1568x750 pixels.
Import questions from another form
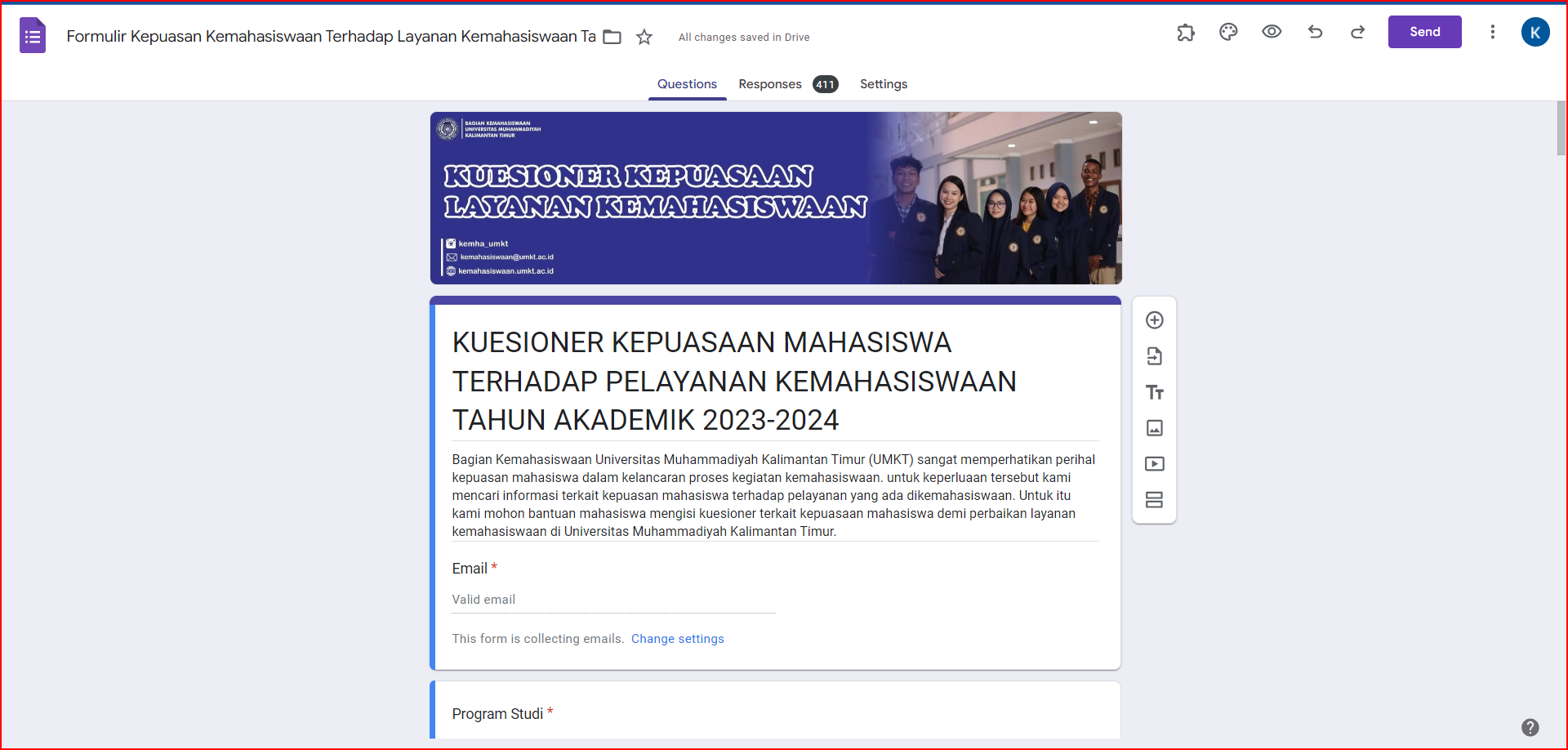tap(1154, 356)
